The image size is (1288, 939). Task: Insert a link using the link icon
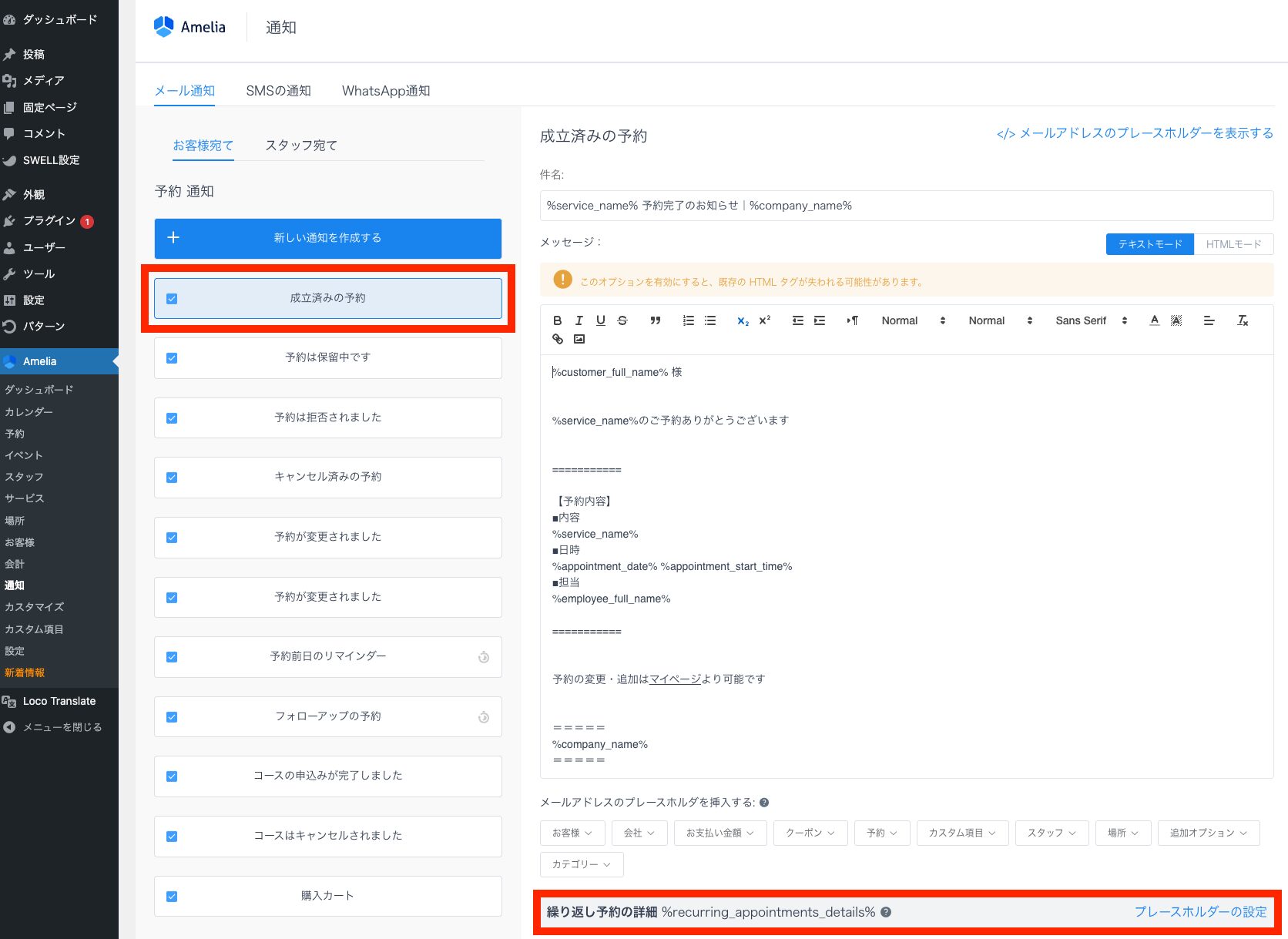click(x=558, y=339)
